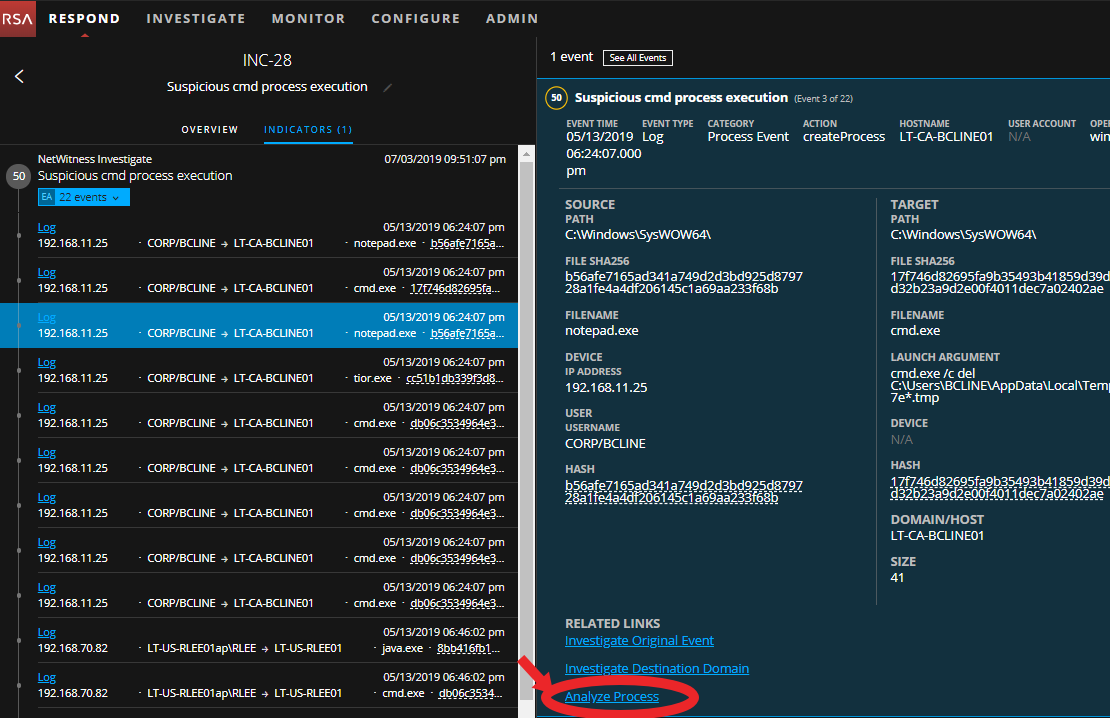Click the score 50 badge in event details header
The height and width of the screenshot is (718, 1110).
coord(556,98)
